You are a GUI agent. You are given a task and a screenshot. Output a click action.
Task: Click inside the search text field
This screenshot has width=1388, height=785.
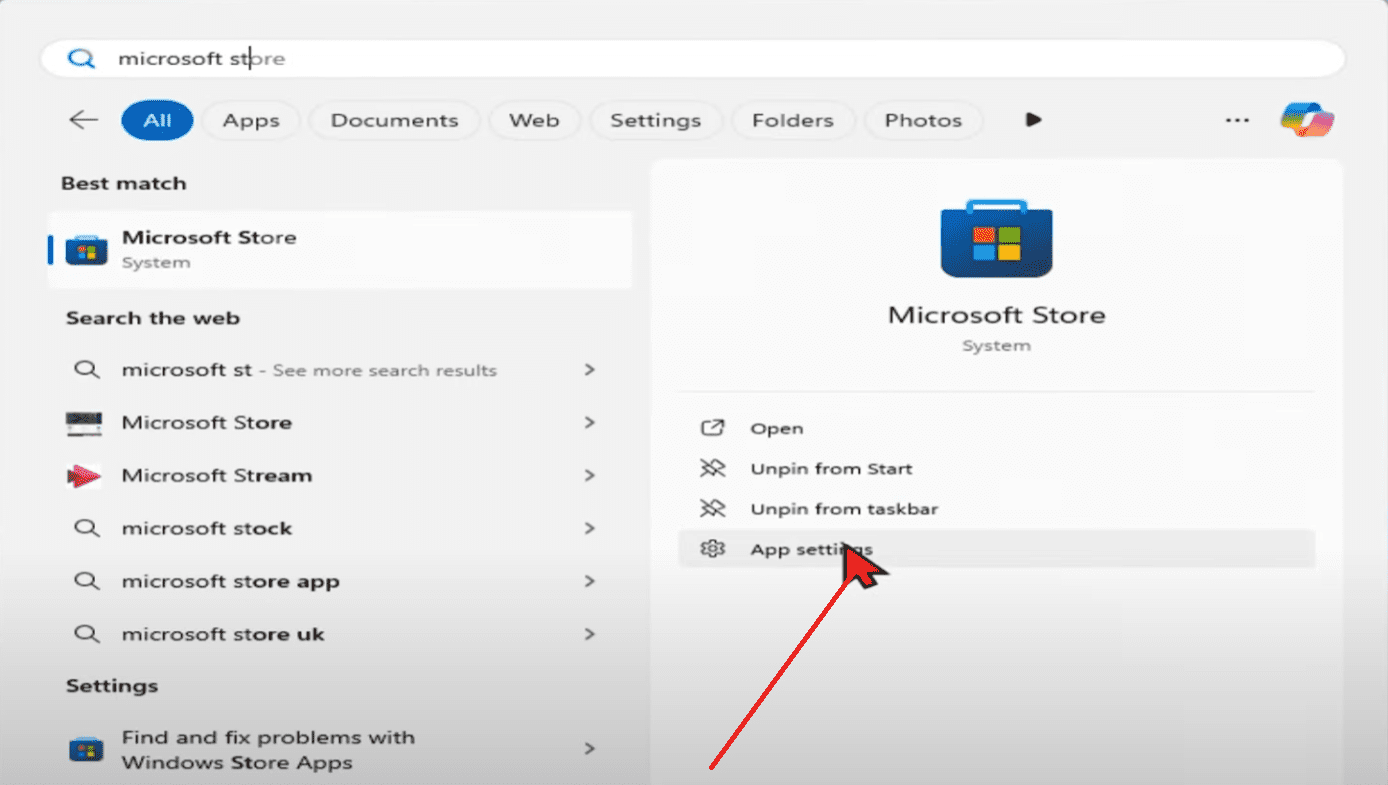692,58
